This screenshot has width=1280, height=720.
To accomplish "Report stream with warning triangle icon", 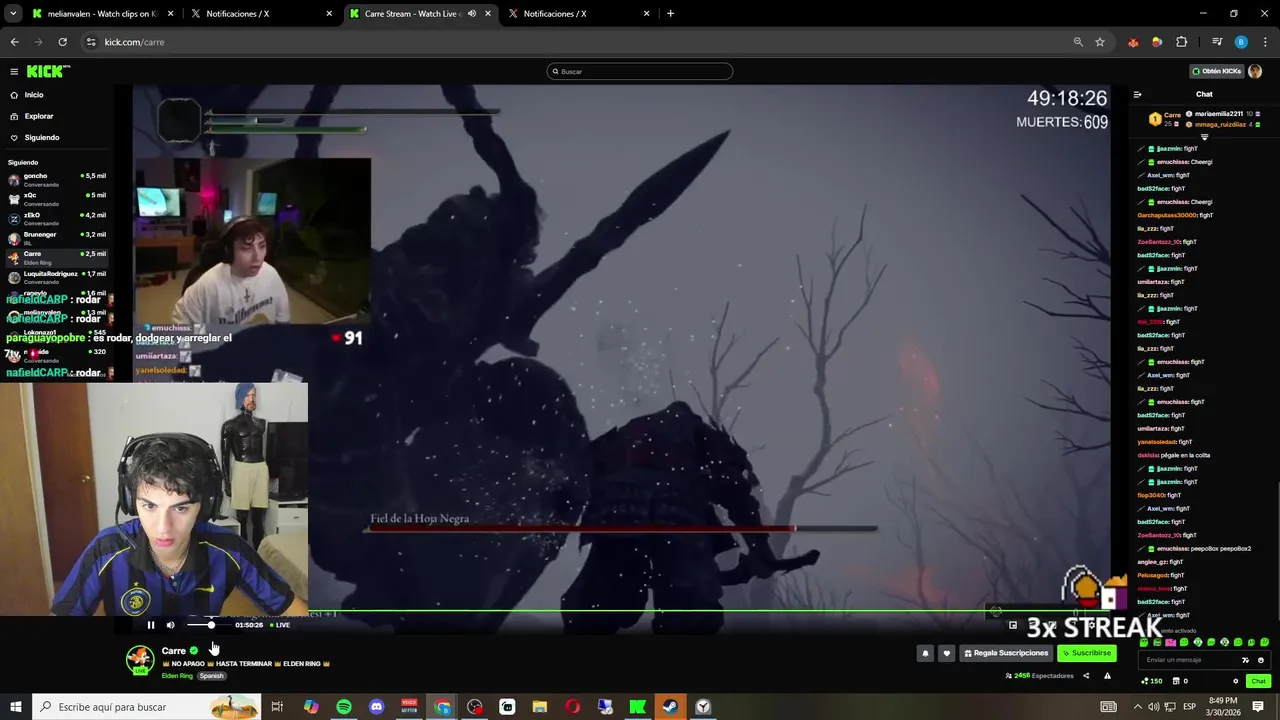I will click(x=1107, y=676).
